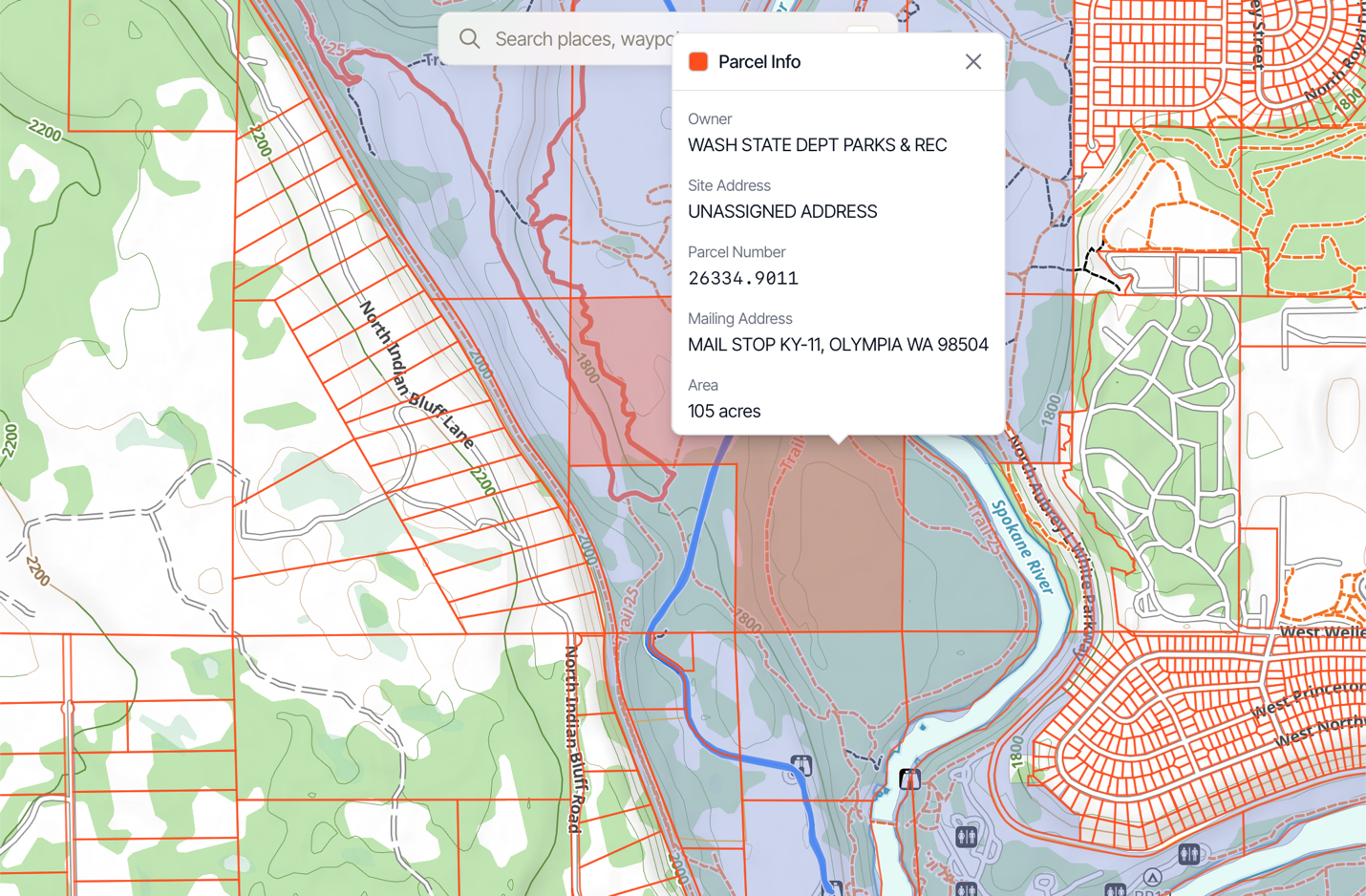1366x896 pixels.
Task: Click the 105 acres area value
Action: (x=724, y=412)
